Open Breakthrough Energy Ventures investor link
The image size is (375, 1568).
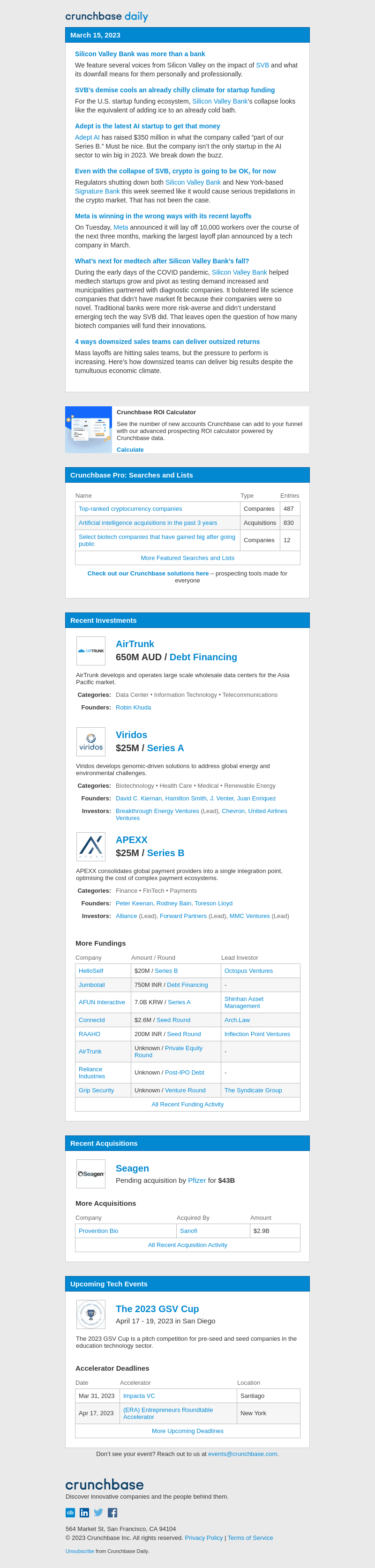coord(157,811)
